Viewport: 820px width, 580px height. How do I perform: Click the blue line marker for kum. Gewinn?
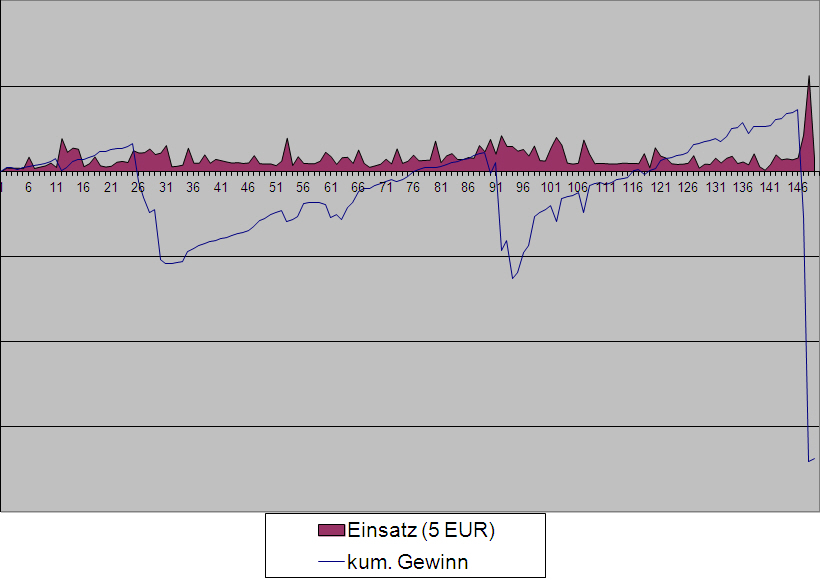[331, 562]
